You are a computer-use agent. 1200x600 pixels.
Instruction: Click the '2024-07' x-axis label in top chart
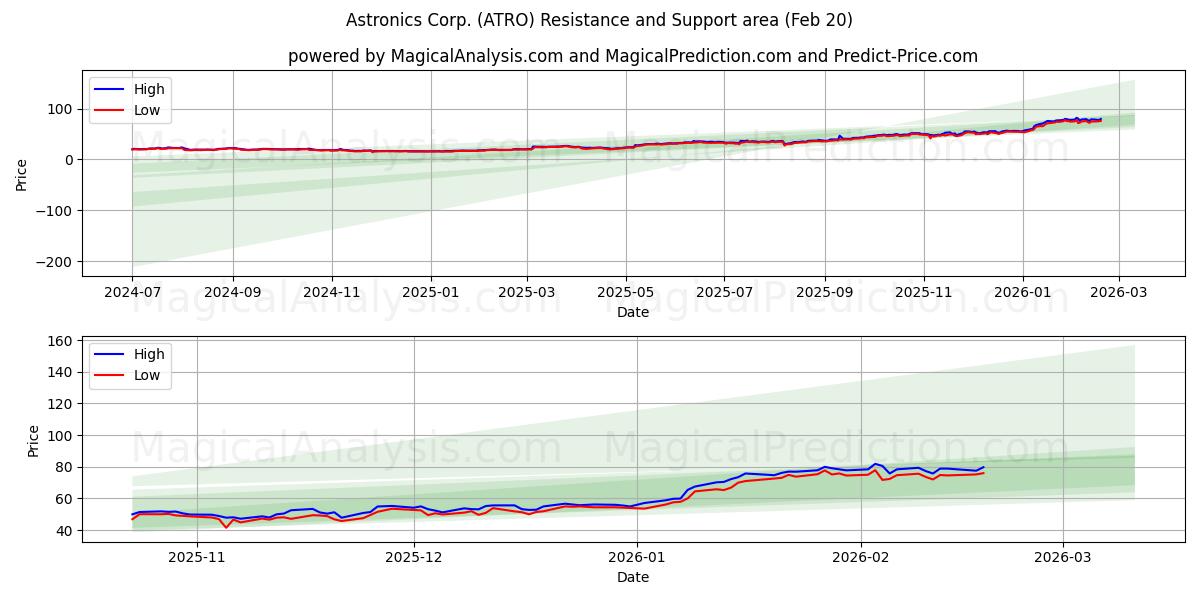tap(132, 294)
